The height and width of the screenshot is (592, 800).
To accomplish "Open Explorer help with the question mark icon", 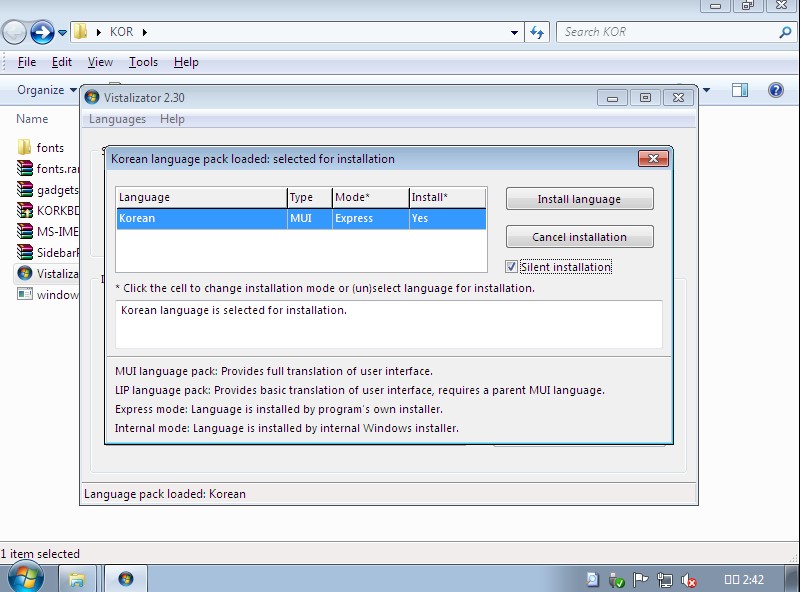I will tap(776, 90).
